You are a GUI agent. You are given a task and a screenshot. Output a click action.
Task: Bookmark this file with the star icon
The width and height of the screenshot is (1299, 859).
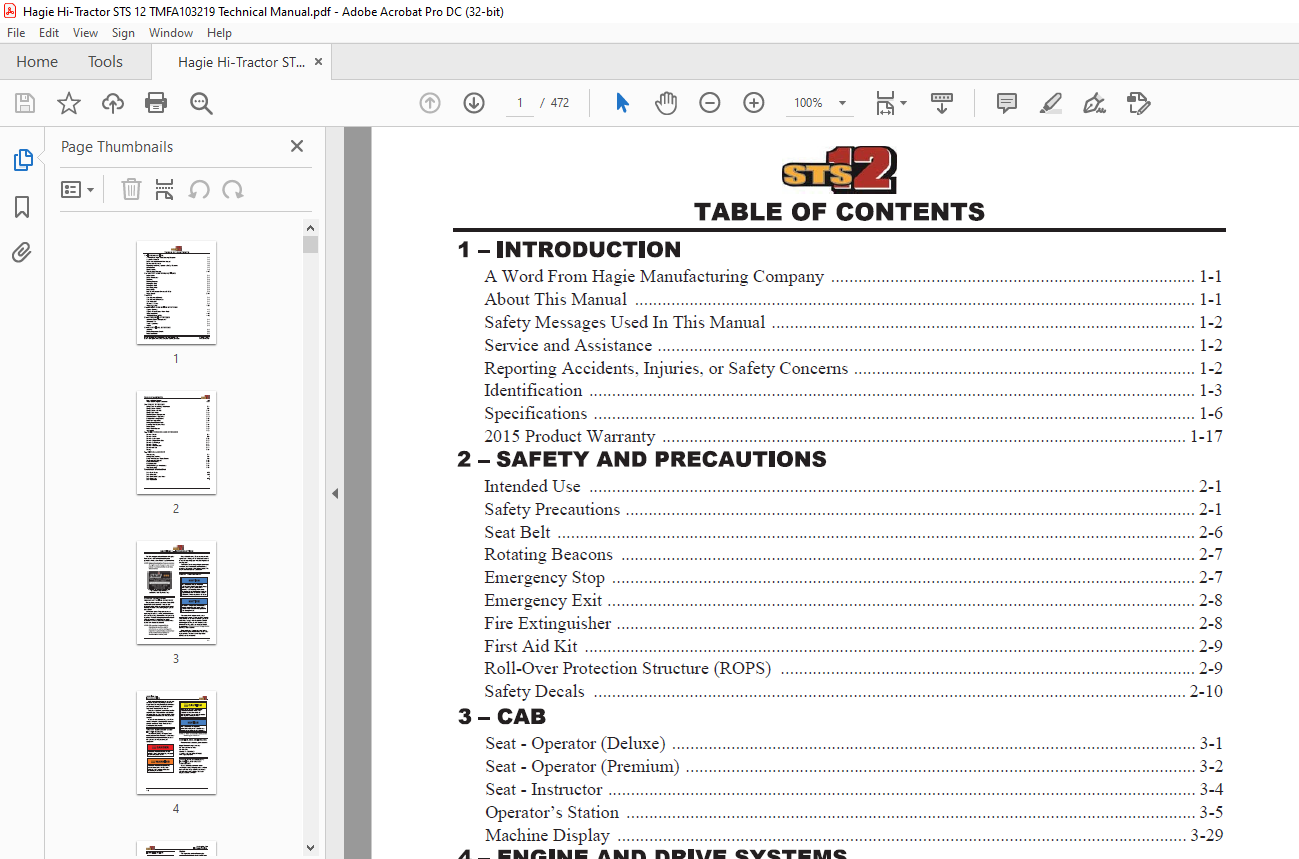[69, 103]
